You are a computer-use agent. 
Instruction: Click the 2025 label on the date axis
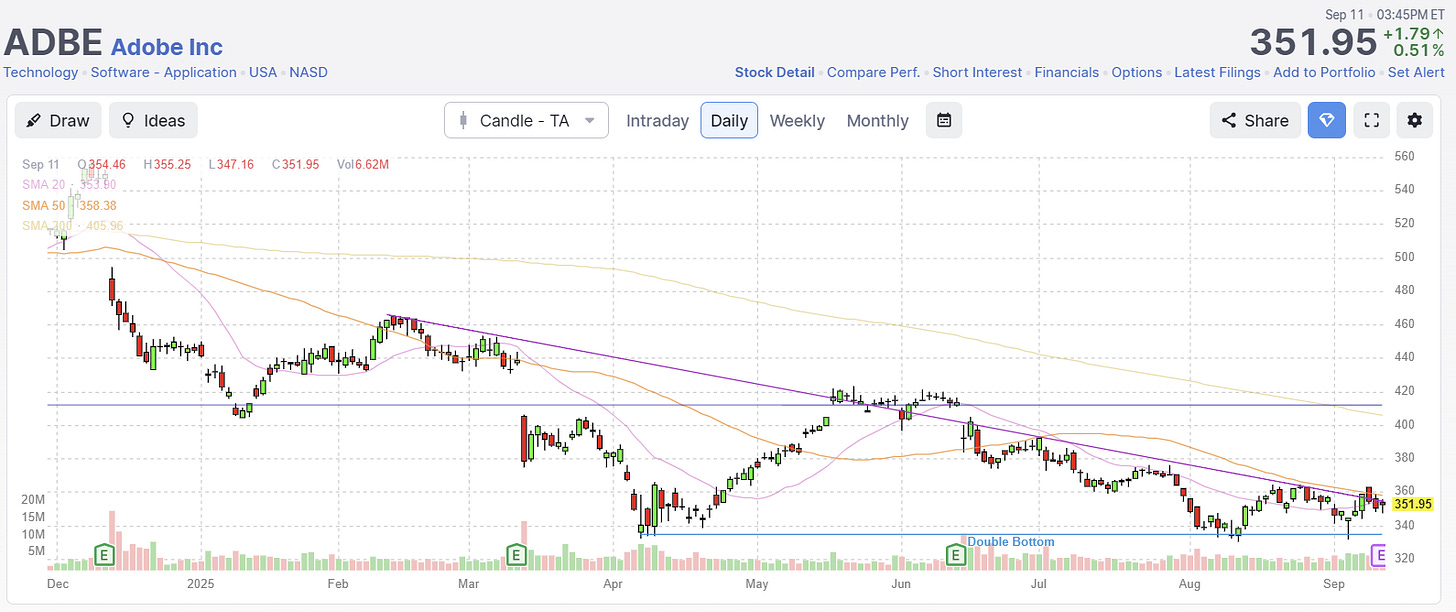point(201,582)
